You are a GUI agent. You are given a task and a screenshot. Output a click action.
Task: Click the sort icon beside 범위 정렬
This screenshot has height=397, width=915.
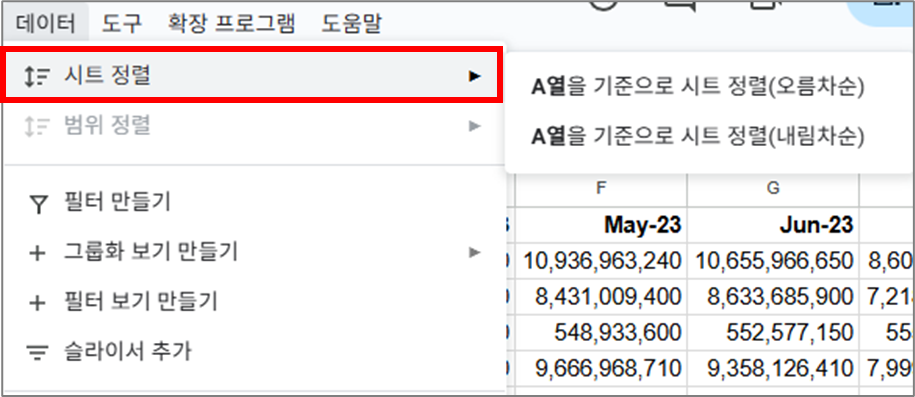(x=37, y=126)
